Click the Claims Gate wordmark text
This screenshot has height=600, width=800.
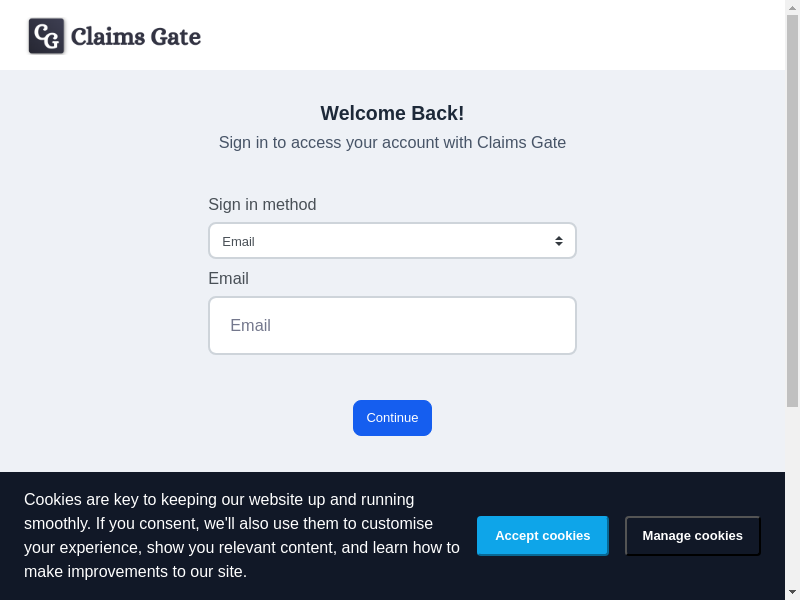tap(136, 37)
